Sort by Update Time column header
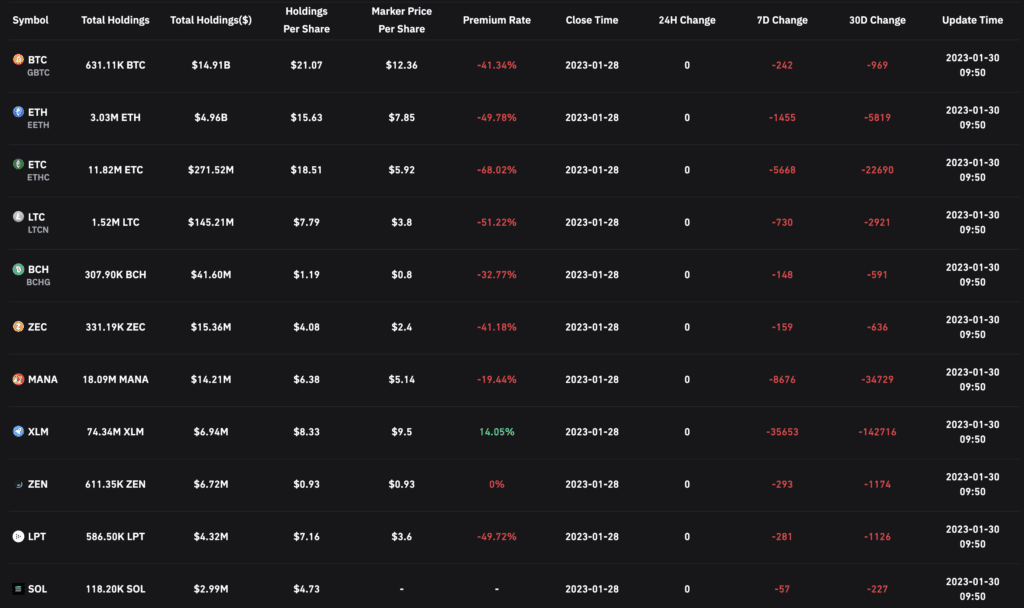1024x608 pixels. [972, 20]
